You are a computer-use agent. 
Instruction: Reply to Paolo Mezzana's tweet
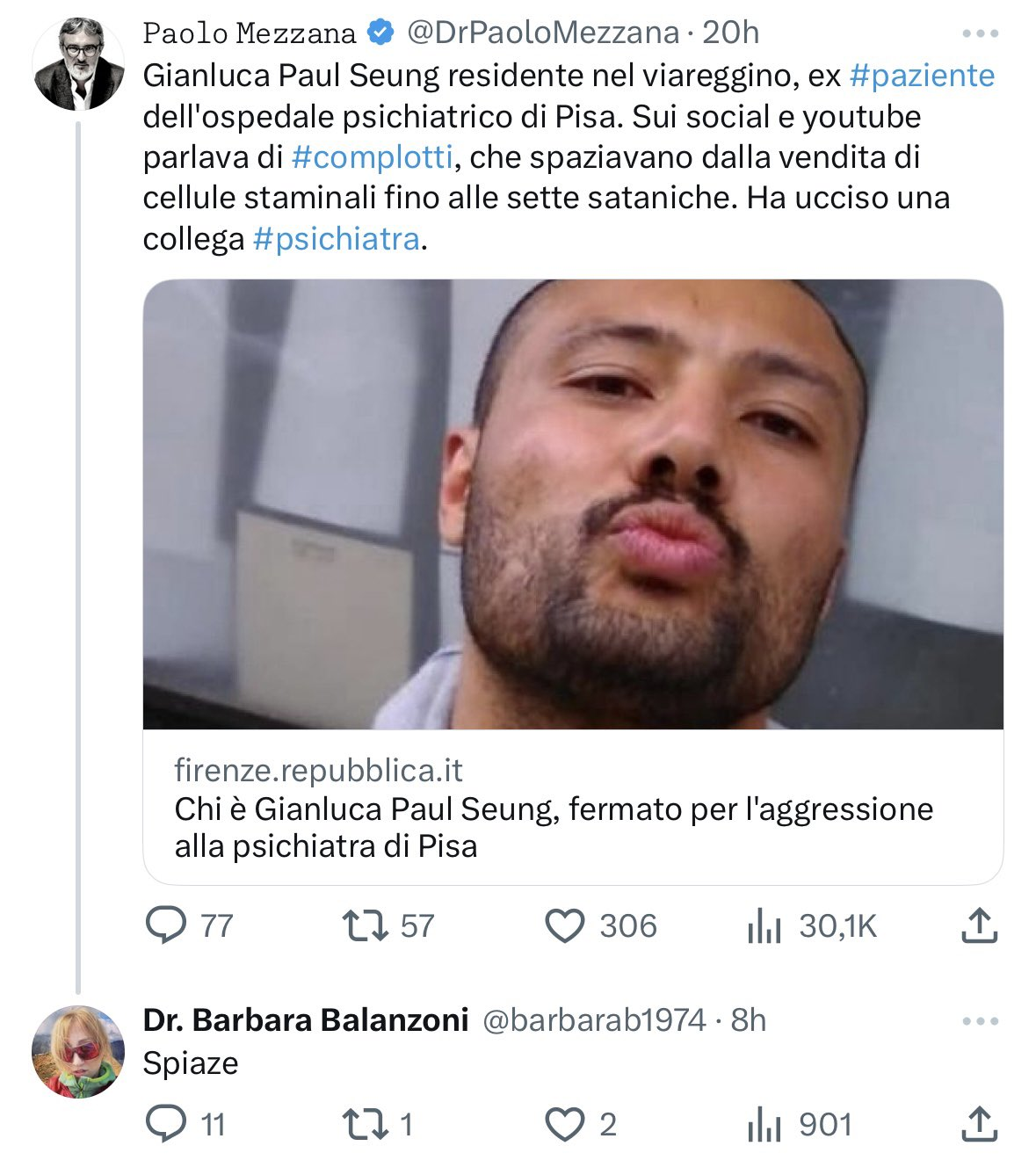coord(165,925)
